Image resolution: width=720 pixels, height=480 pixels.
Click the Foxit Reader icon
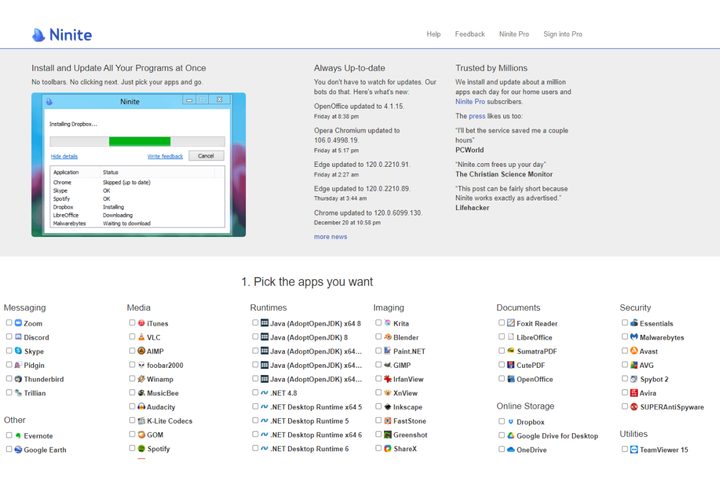510,324
